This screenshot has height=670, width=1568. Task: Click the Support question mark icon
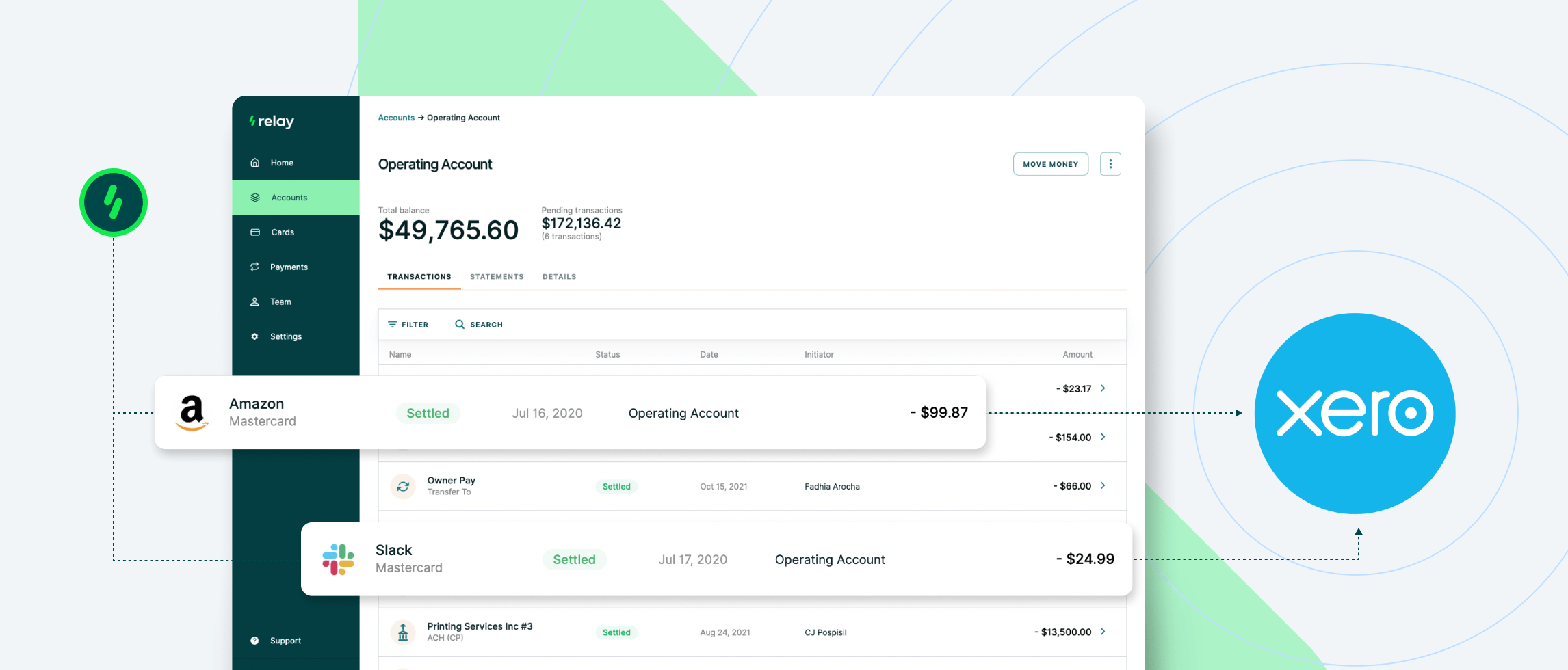click(x=255, y=641)
